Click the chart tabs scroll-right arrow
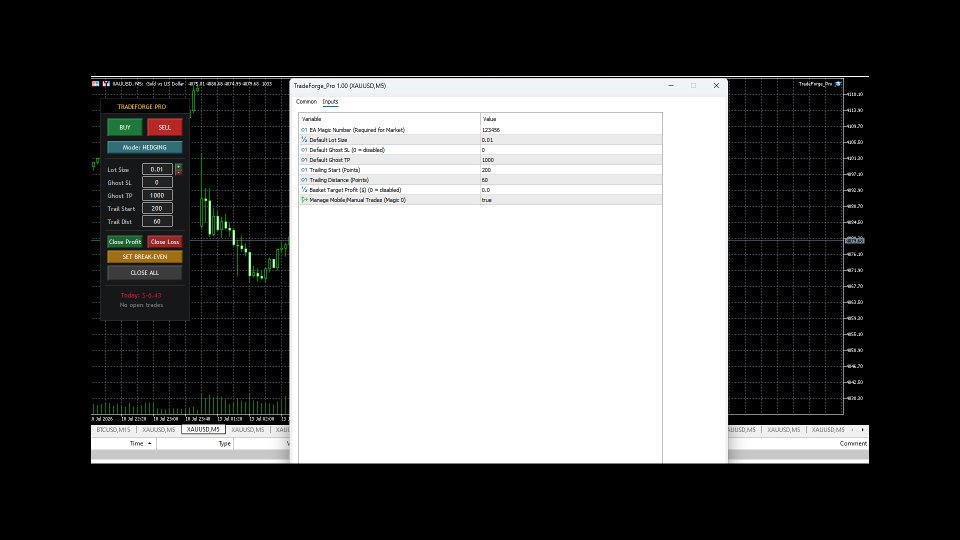The height and width of the screenshot is (540, 960). (x=863, y=430)
